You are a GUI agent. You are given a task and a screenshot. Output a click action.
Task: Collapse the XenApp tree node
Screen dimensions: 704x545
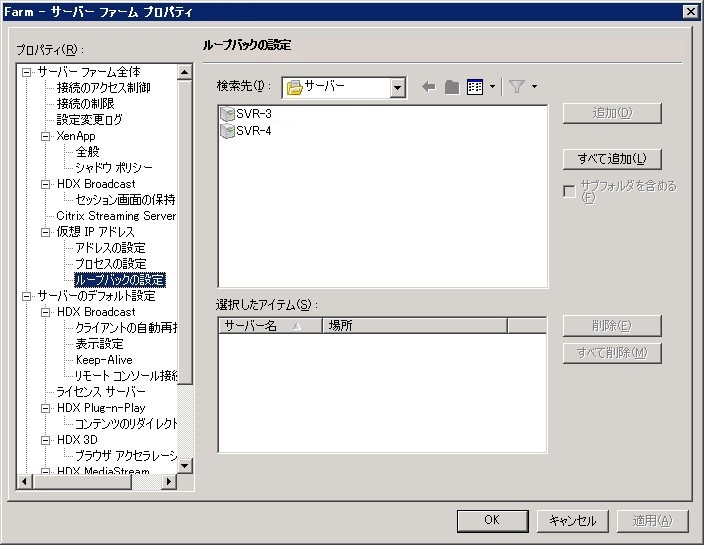(x=45, y=136)
